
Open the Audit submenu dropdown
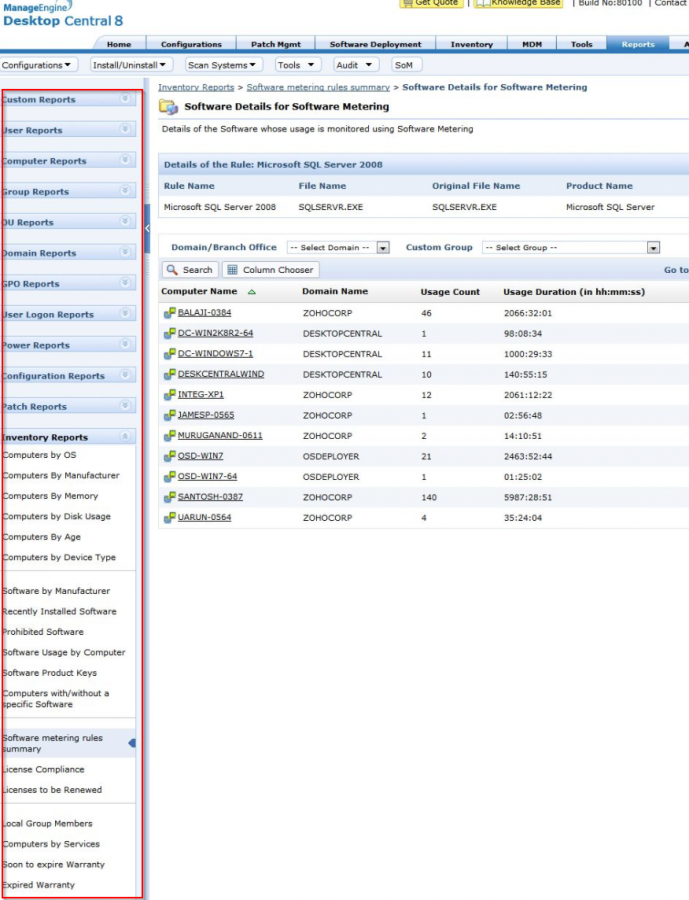[x=355, y=65]
